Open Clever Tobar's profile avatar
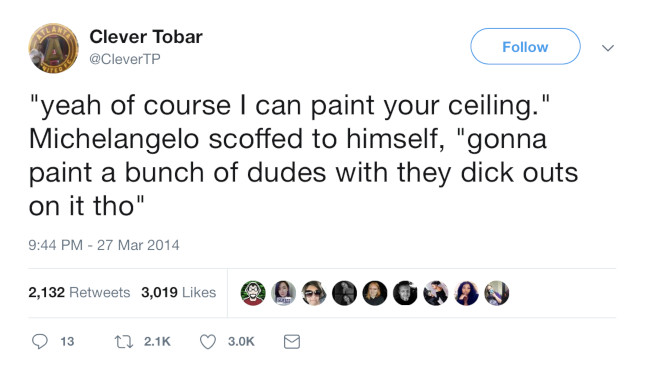Viewport: 650px width, 373px height. 53,48
